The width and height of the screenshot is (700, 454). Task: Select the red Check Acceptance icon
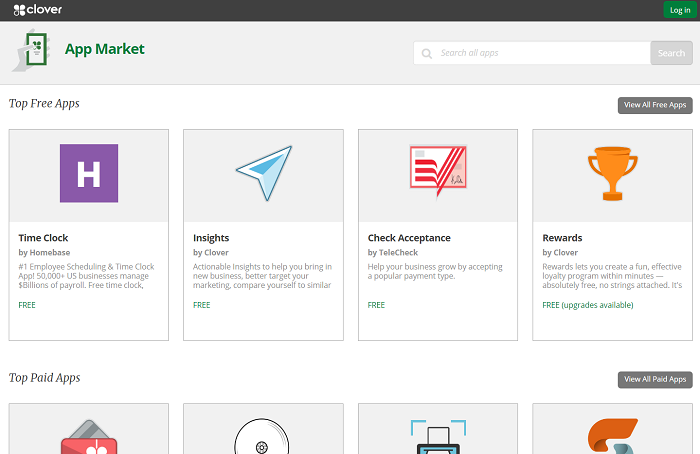438,170
